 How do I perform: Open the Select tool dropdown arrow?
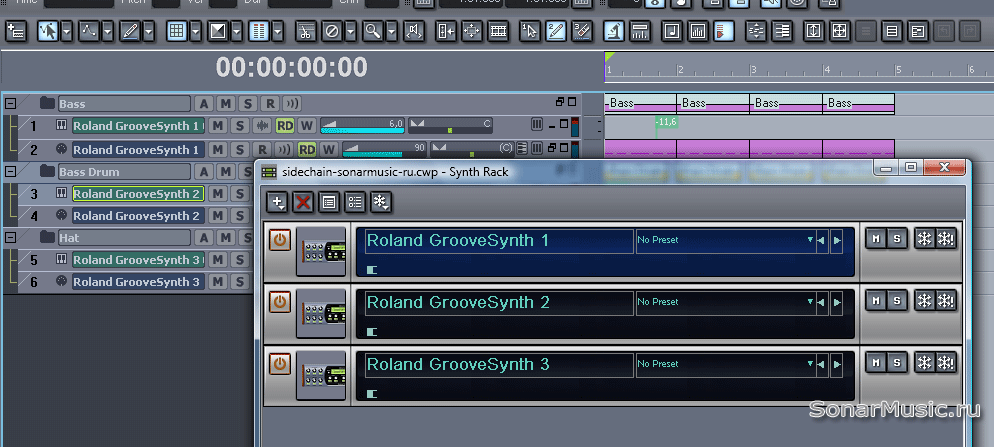[66, 31]
